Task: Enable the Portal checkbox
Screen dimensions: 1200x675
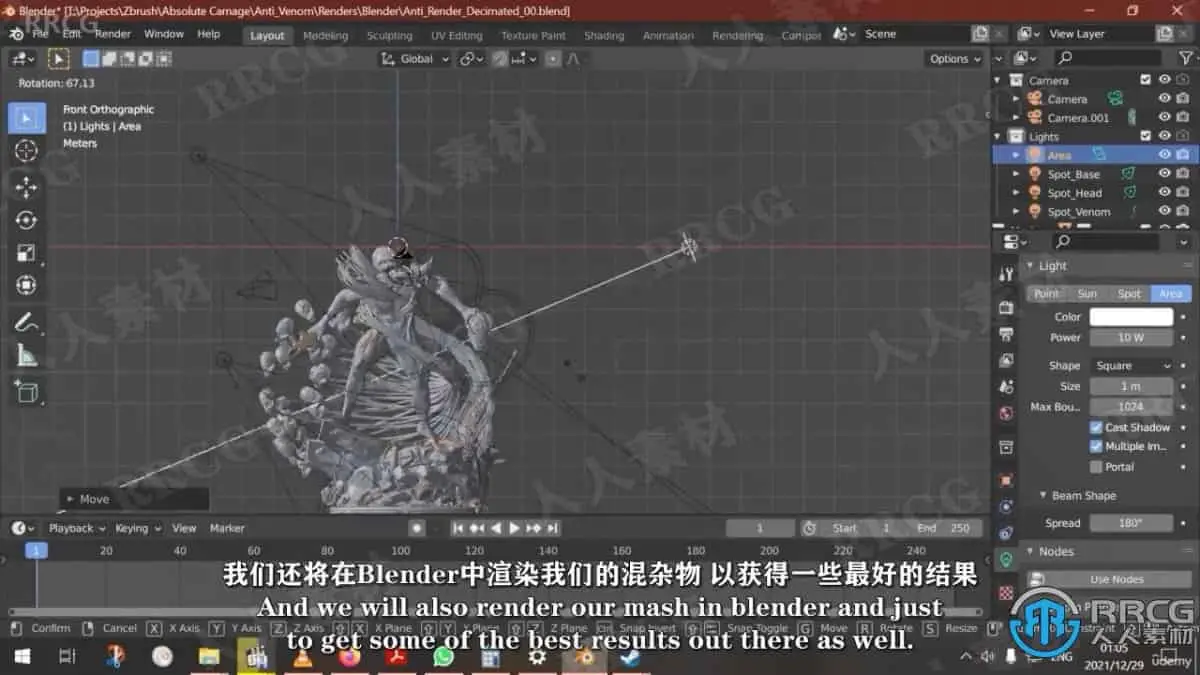Action: coord(1096,466)
